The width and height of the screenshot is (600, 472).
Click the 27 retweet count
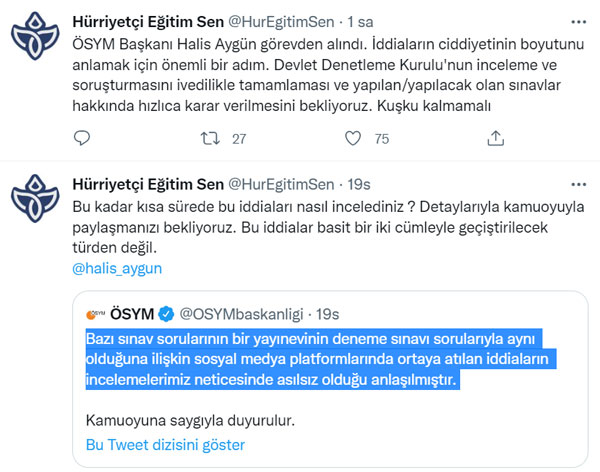point(239,139)
